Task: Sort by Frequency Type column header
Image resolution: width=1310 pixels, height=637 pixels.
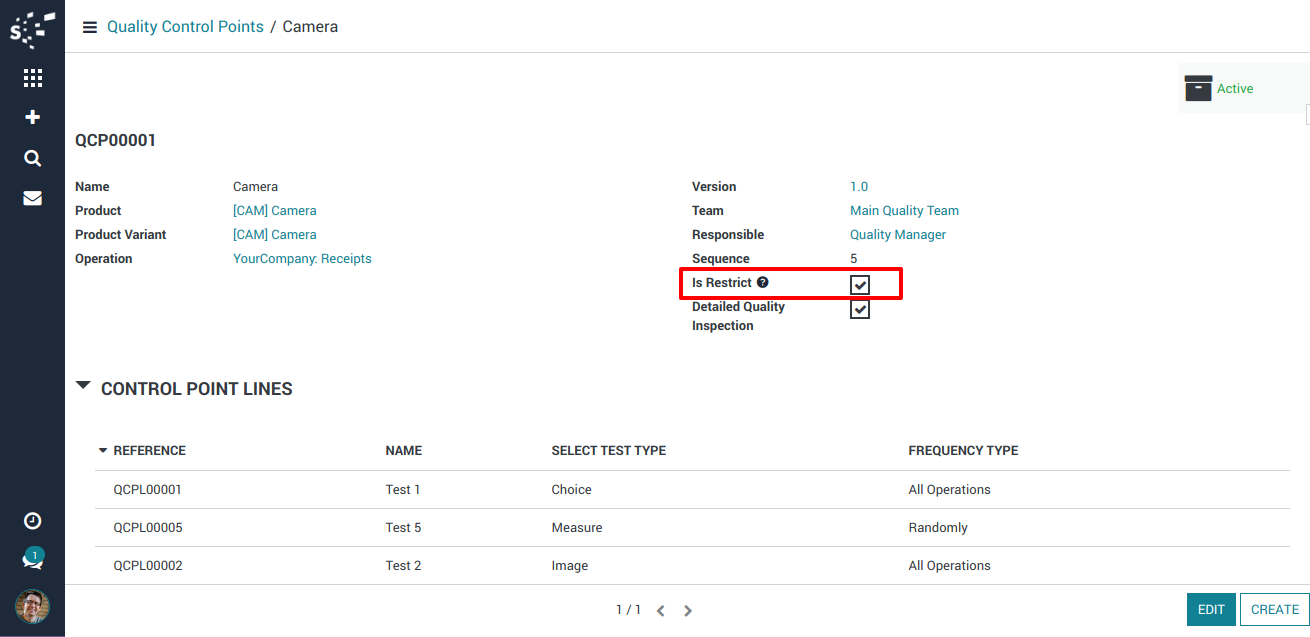Action: [x=962, y=451]
